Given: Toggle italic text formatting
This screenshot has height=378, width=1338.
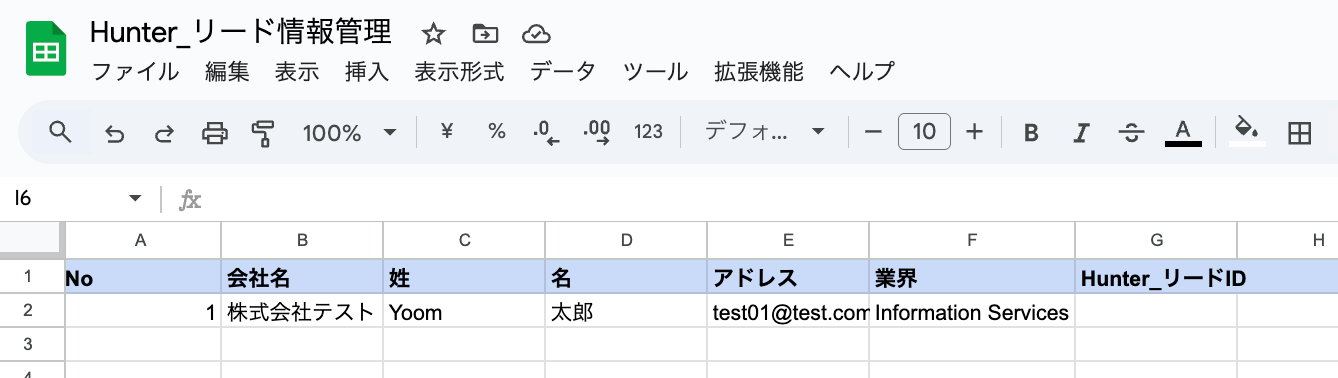Looking at the screenshot, I should pyautogui.click(x=1080, y=132).
